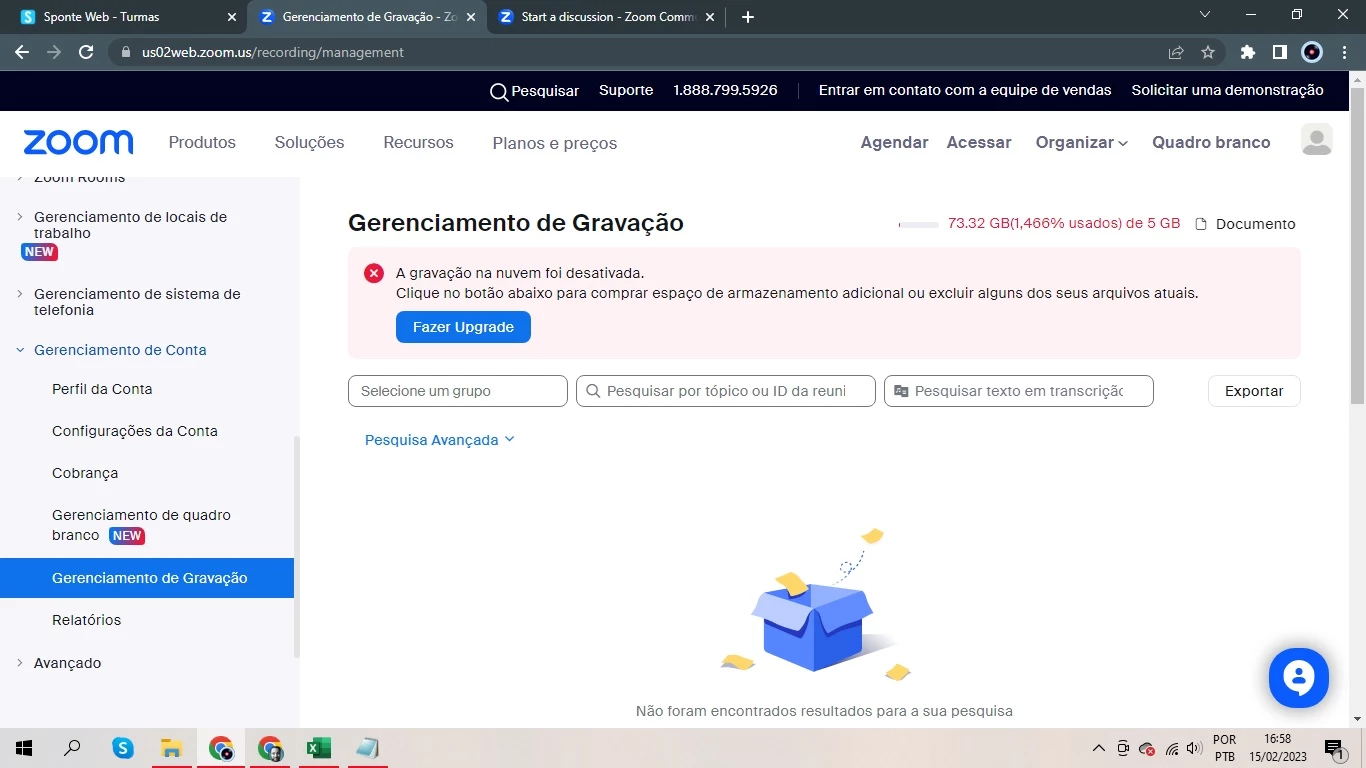1366x768 pixels.
Task: Click the Zoom logo
Action: click(x=78, y=142)
